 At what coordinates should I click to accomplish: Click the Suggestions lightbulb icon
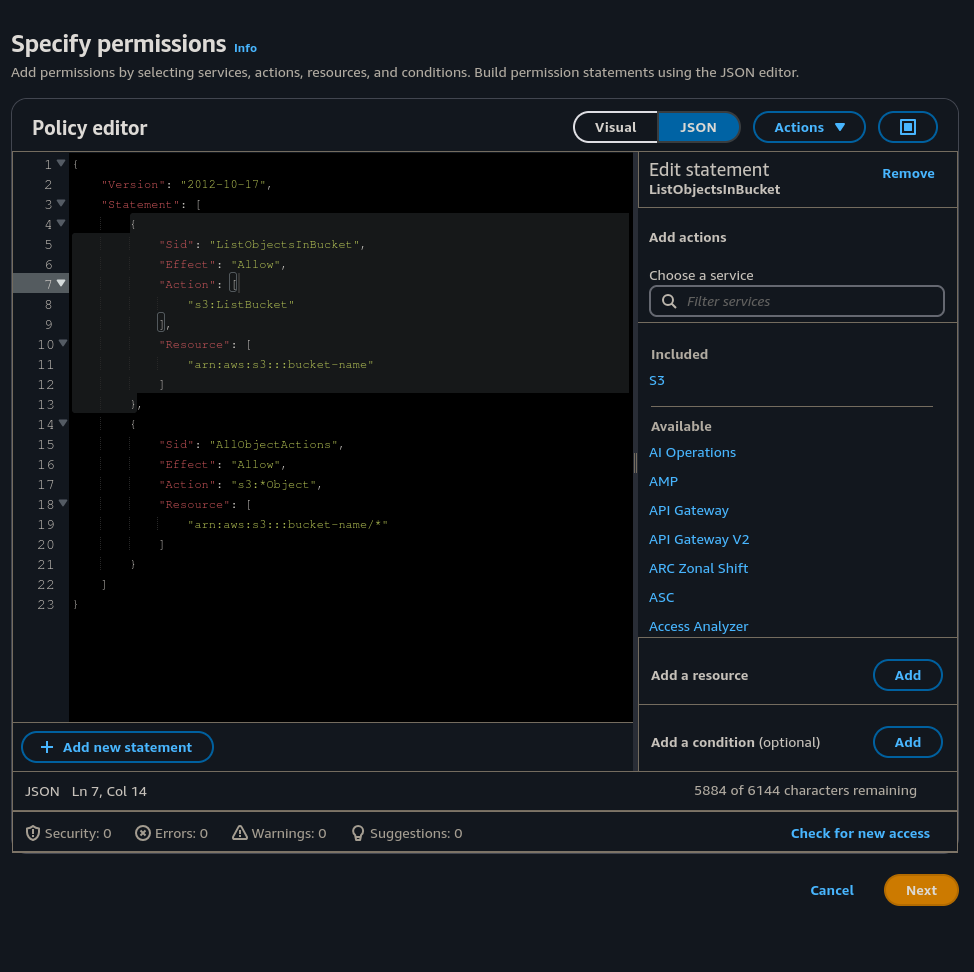click(x=358, y=833)
